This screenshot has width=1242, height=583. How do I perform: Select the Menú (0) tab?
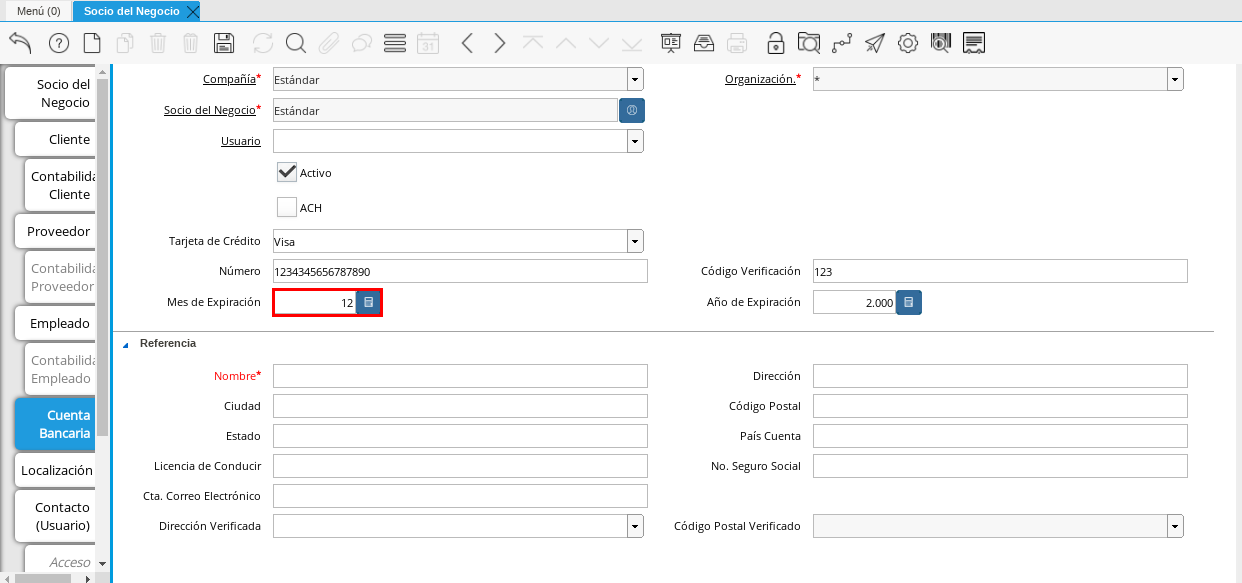[x=38, y=11]
